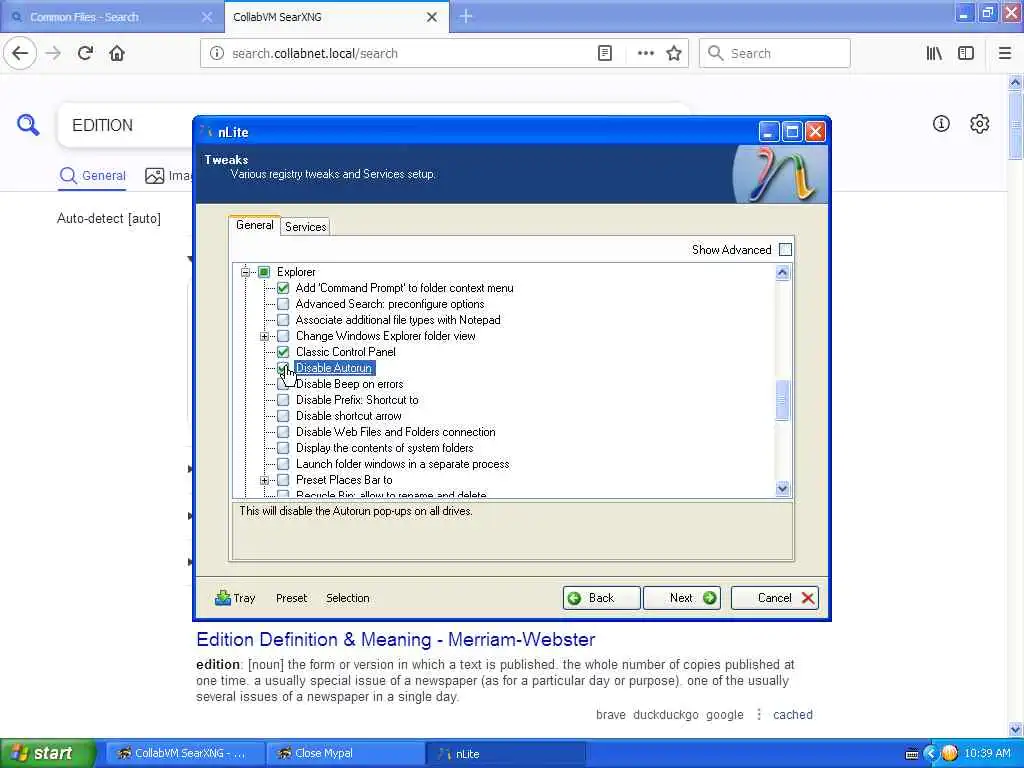The width and height of the screenshot is (1024, 768).
Task: Select the General tab in nLite
Action: click(255, 225)
